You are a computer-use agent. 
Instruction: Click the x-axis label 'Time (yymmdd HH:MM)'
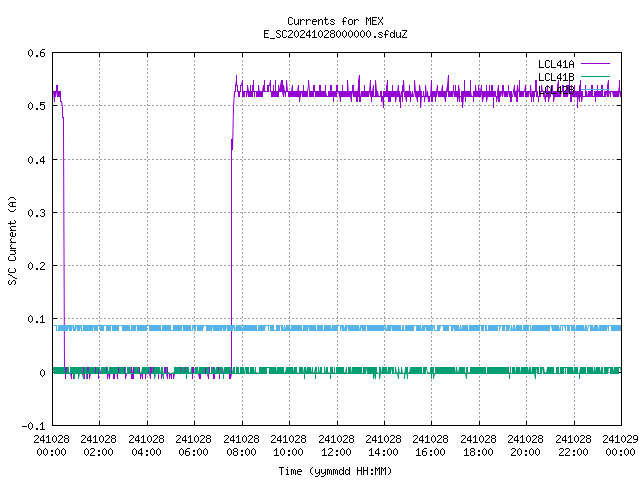tap(335, 471)
